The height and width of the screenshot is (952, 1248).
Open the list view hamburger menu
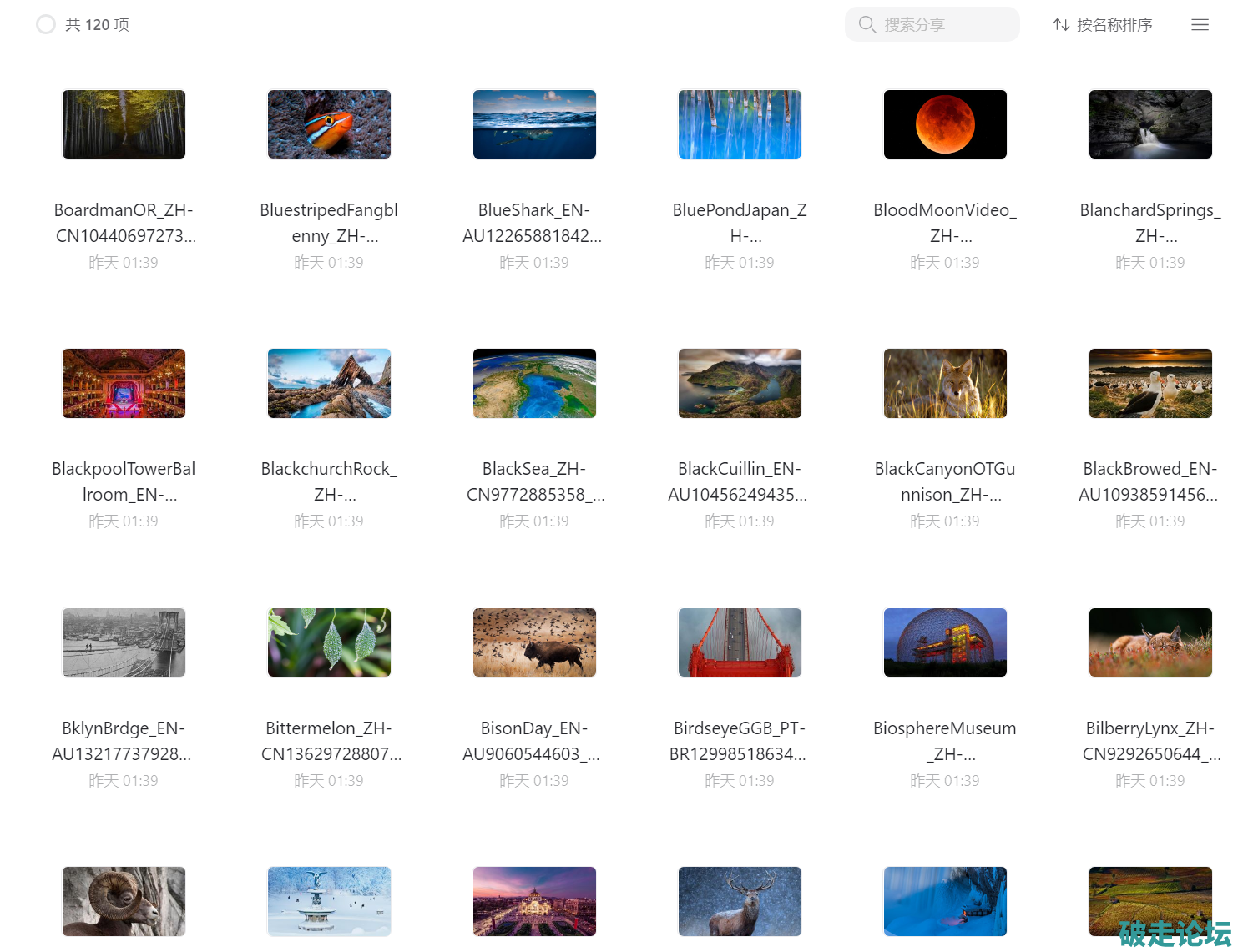point(1200,25)
